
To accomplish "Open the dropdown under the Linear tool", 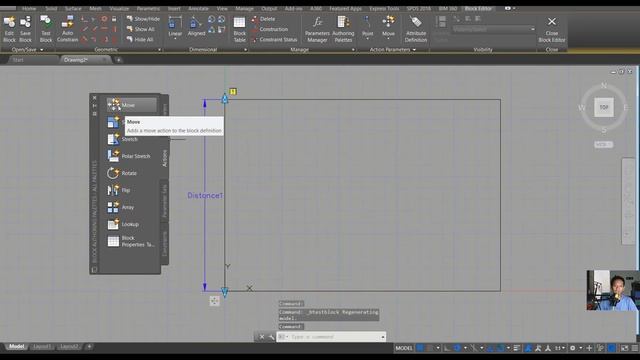I will (175, 40).
